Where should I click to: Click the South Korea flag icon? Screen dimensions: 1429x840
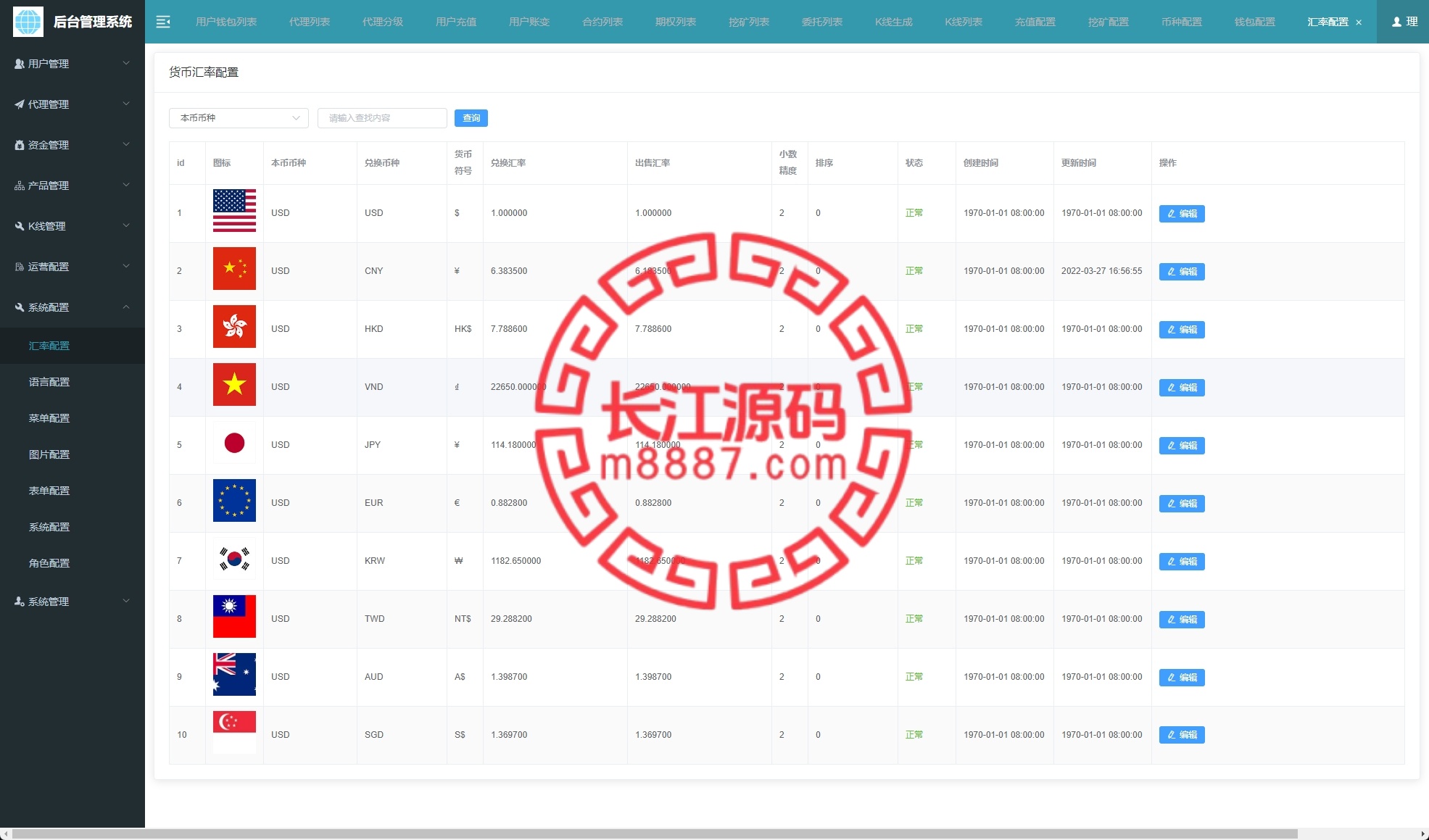pyautogui.click(x=234, y=558)
